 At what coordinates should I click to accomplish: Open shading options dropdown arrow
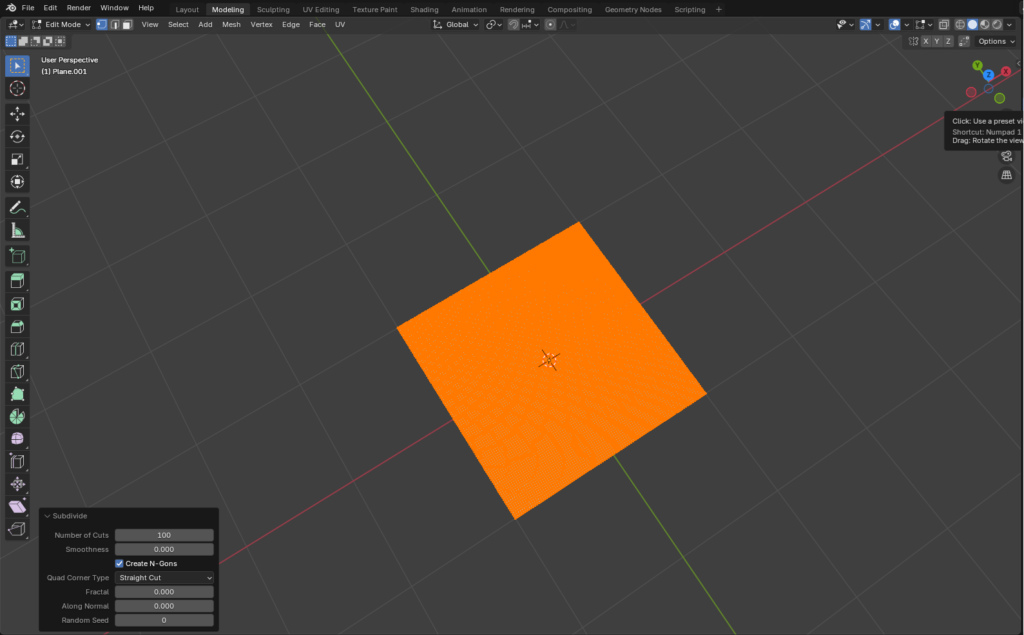1010,24
